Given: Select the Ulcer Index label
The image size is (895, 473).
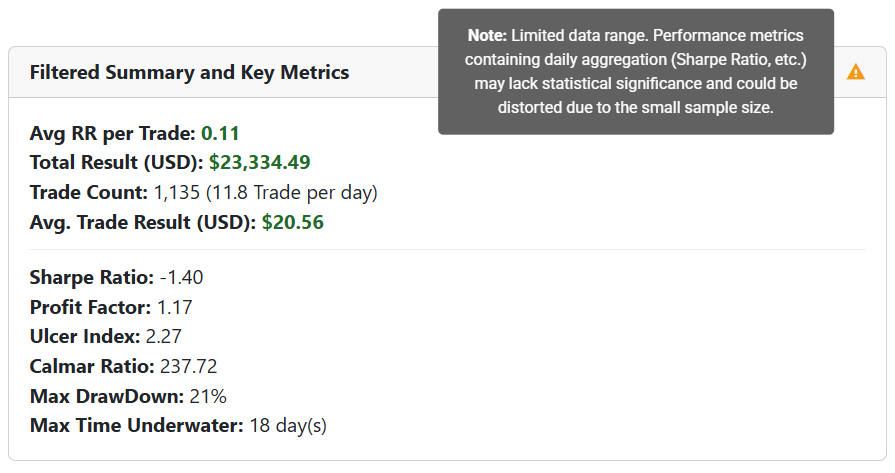Looking at the screenshot, I should pyautogui.click(x=85, y=337).
